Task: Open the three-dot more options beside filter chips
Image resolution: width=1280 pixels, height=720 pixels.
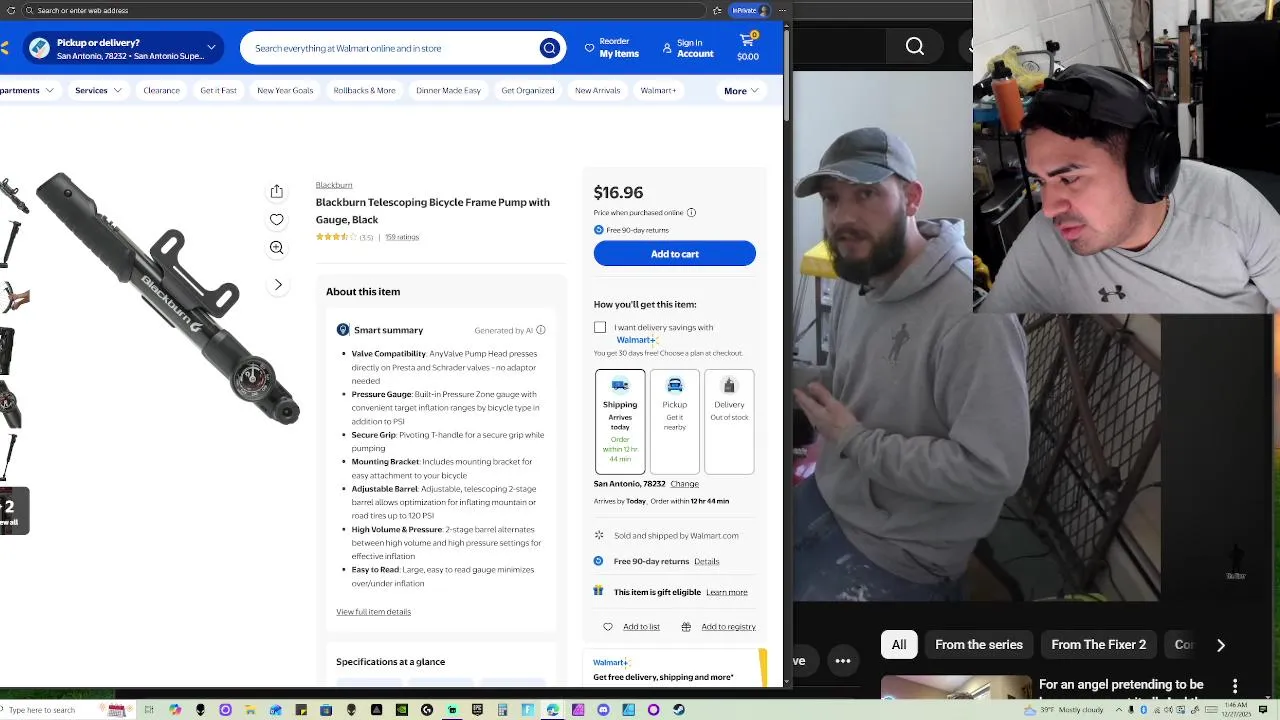Action: (843, 660)
